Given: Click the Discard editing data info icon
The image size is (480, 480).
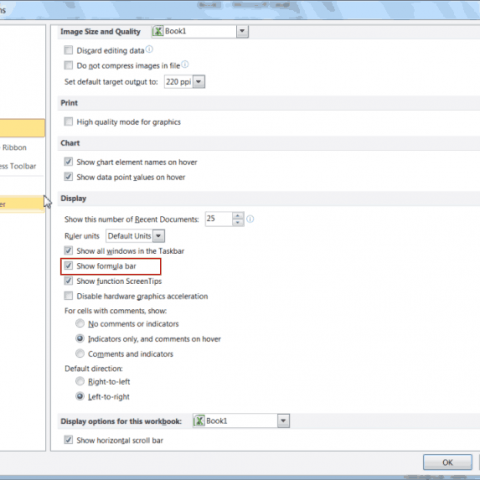Looking at the screenshot, I should click(149, 49).
